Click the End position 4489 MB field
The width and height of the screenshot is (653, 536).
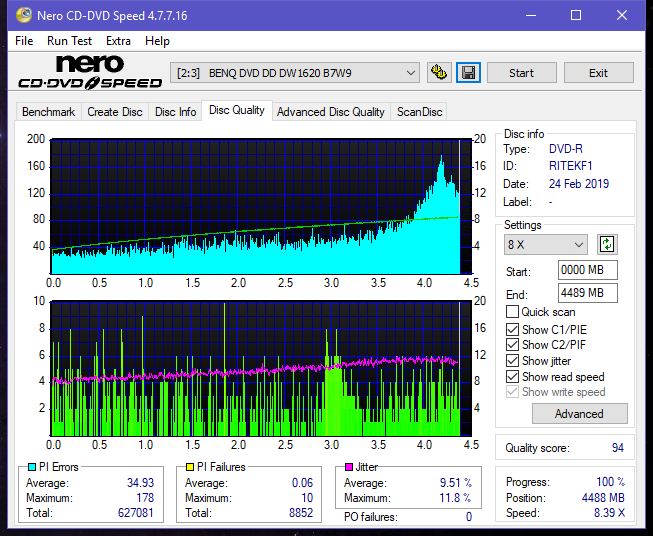coord(588,293)
